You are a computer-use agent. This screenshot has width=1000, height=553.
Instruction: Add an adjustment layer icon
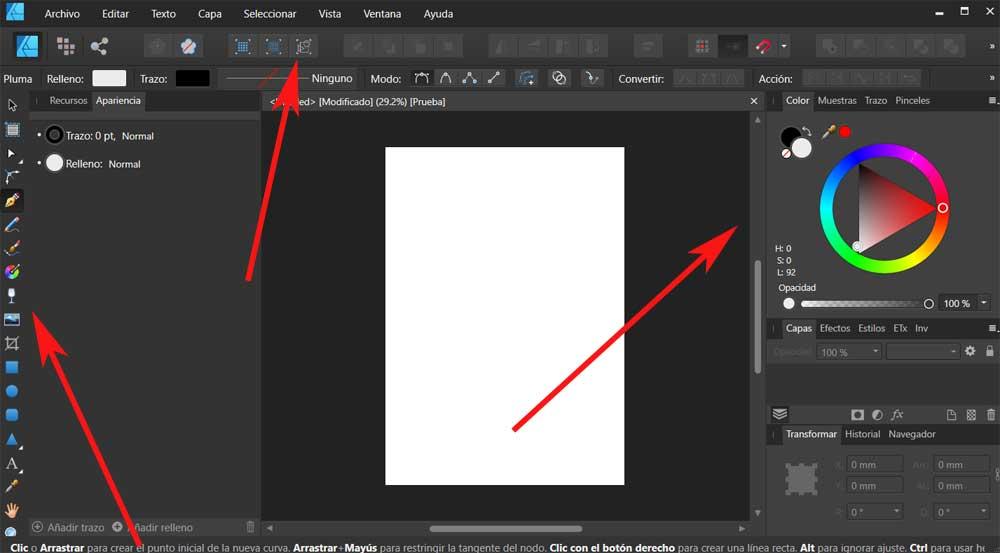(x=878, y=415)
